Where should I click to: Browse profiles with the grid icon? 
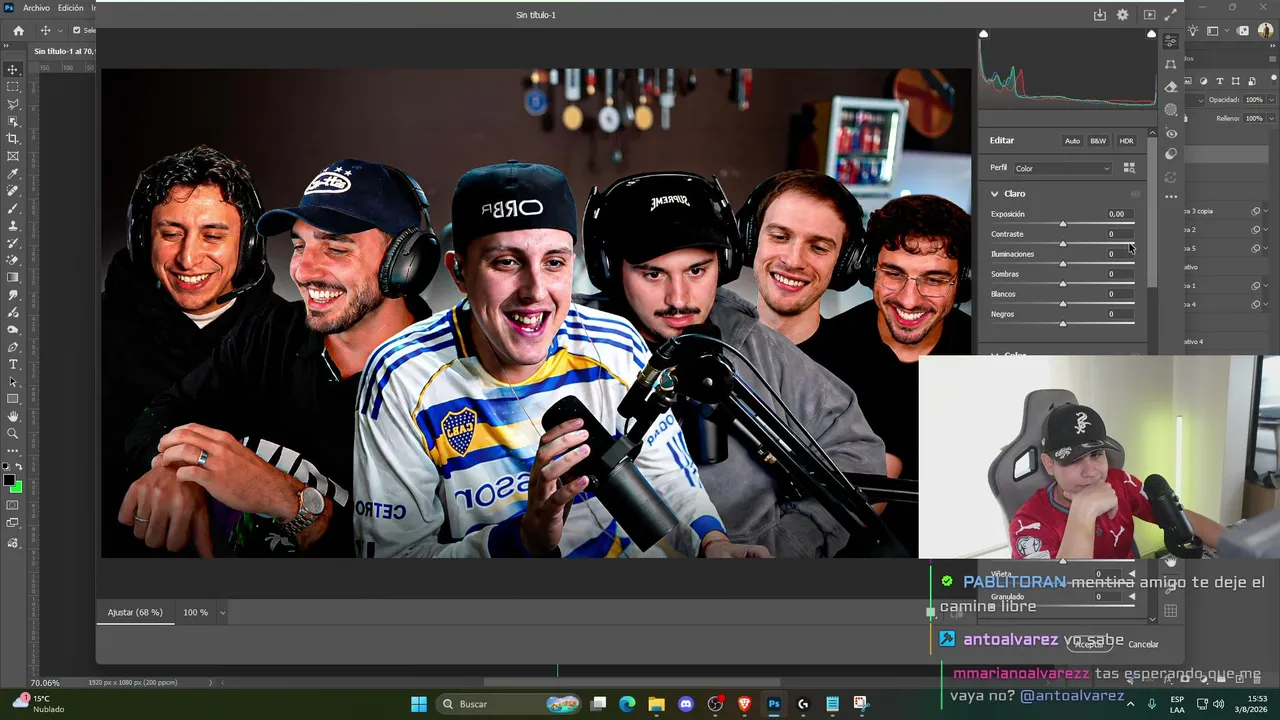[1129, 168]
